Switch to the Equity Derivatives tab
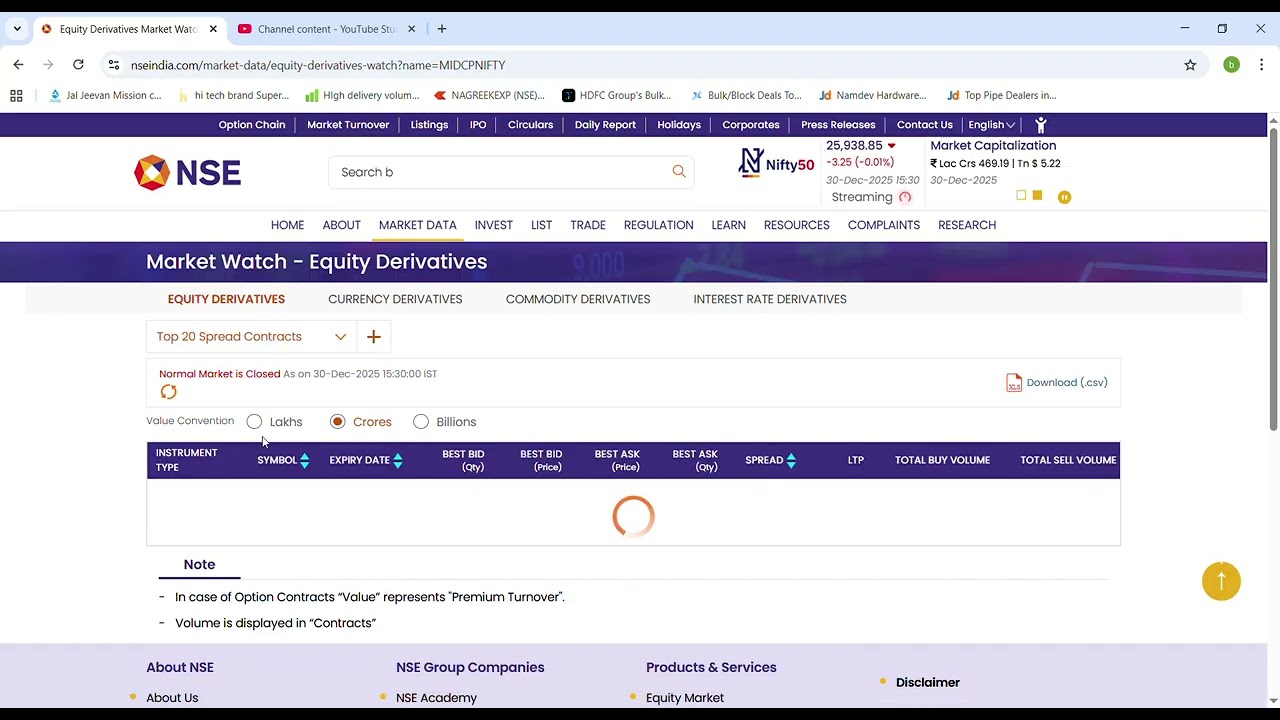Image resolution: width=1280 pixels, height=720 pixels. coord(226,299)
